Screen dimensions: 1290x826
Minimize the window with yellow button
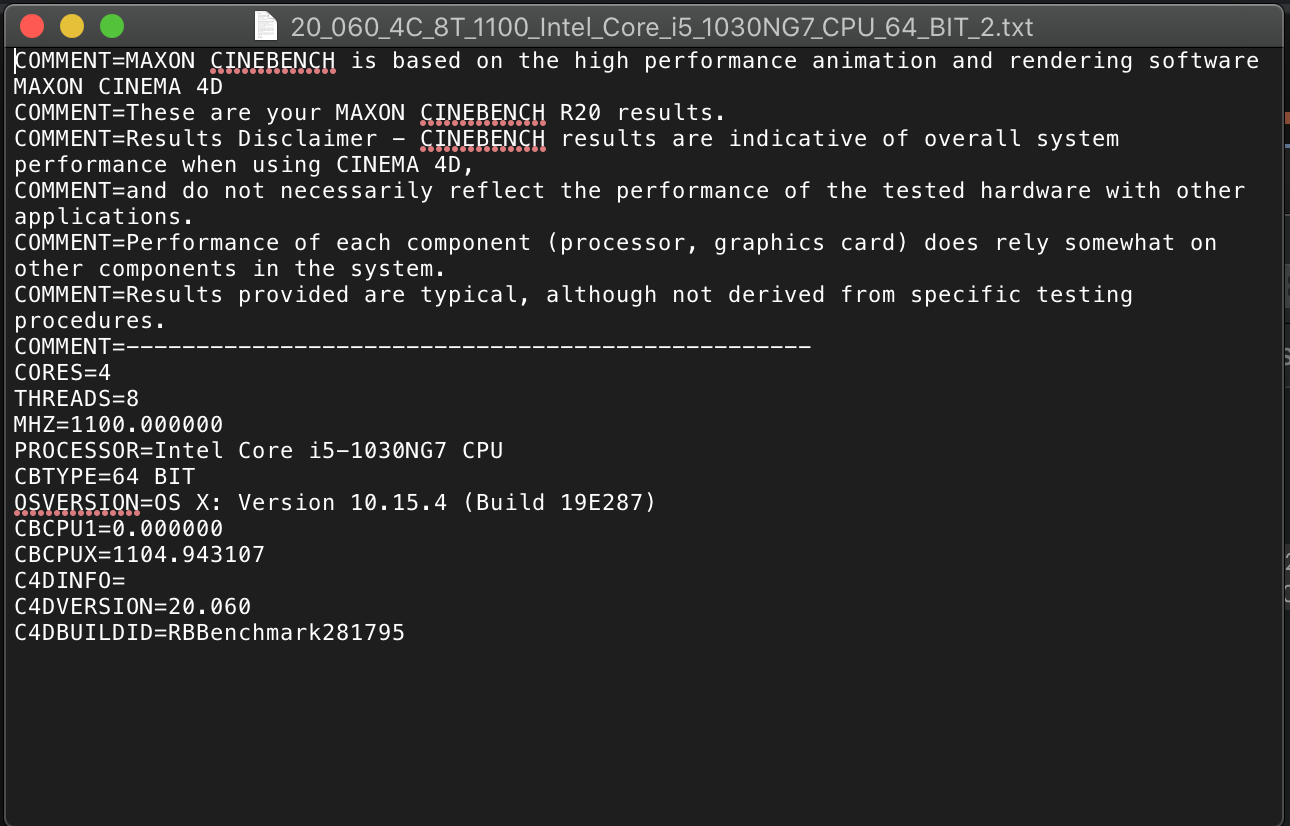[x=72, y=26]
